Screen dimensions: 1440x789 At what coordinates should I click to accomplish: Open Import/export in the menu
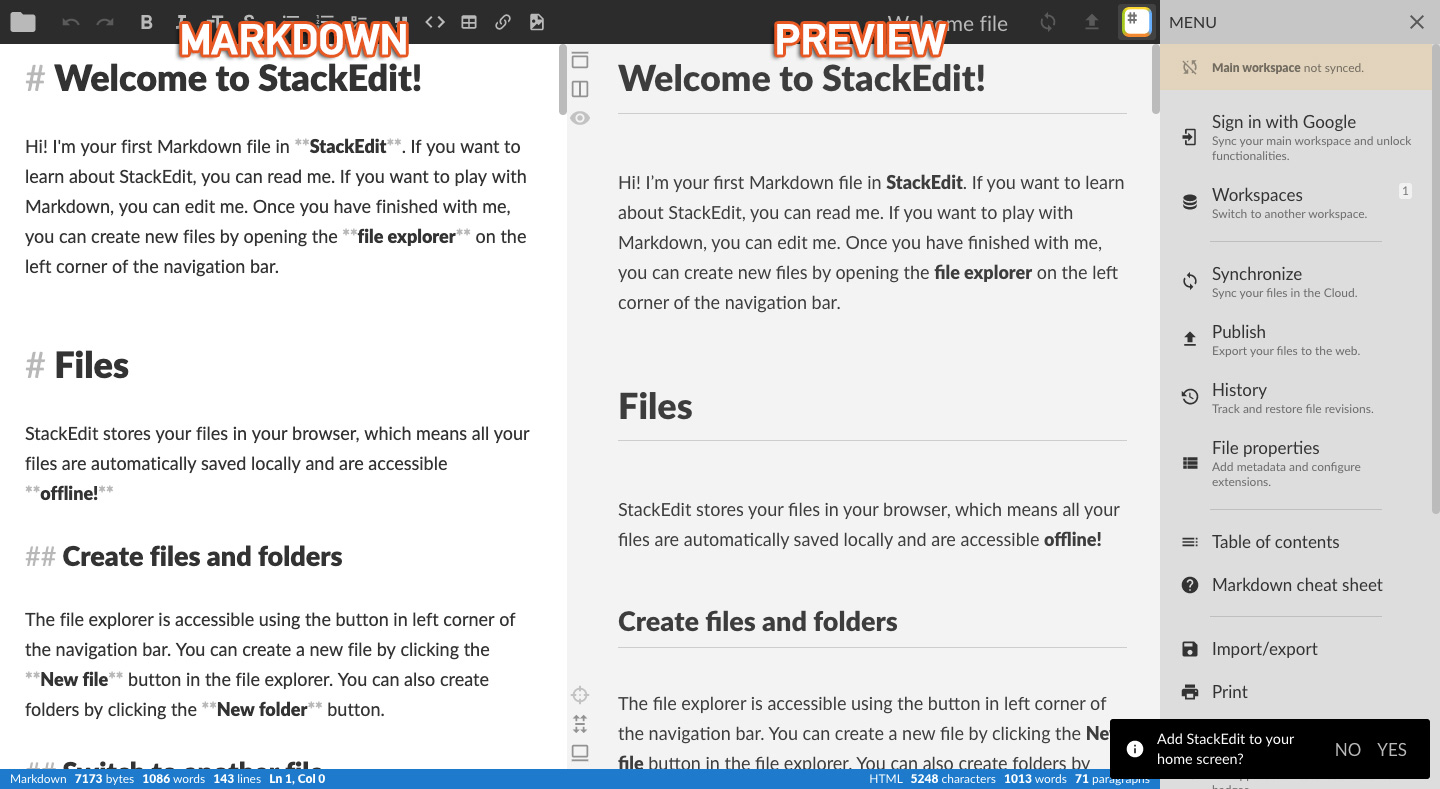[x=1296, y=649]
